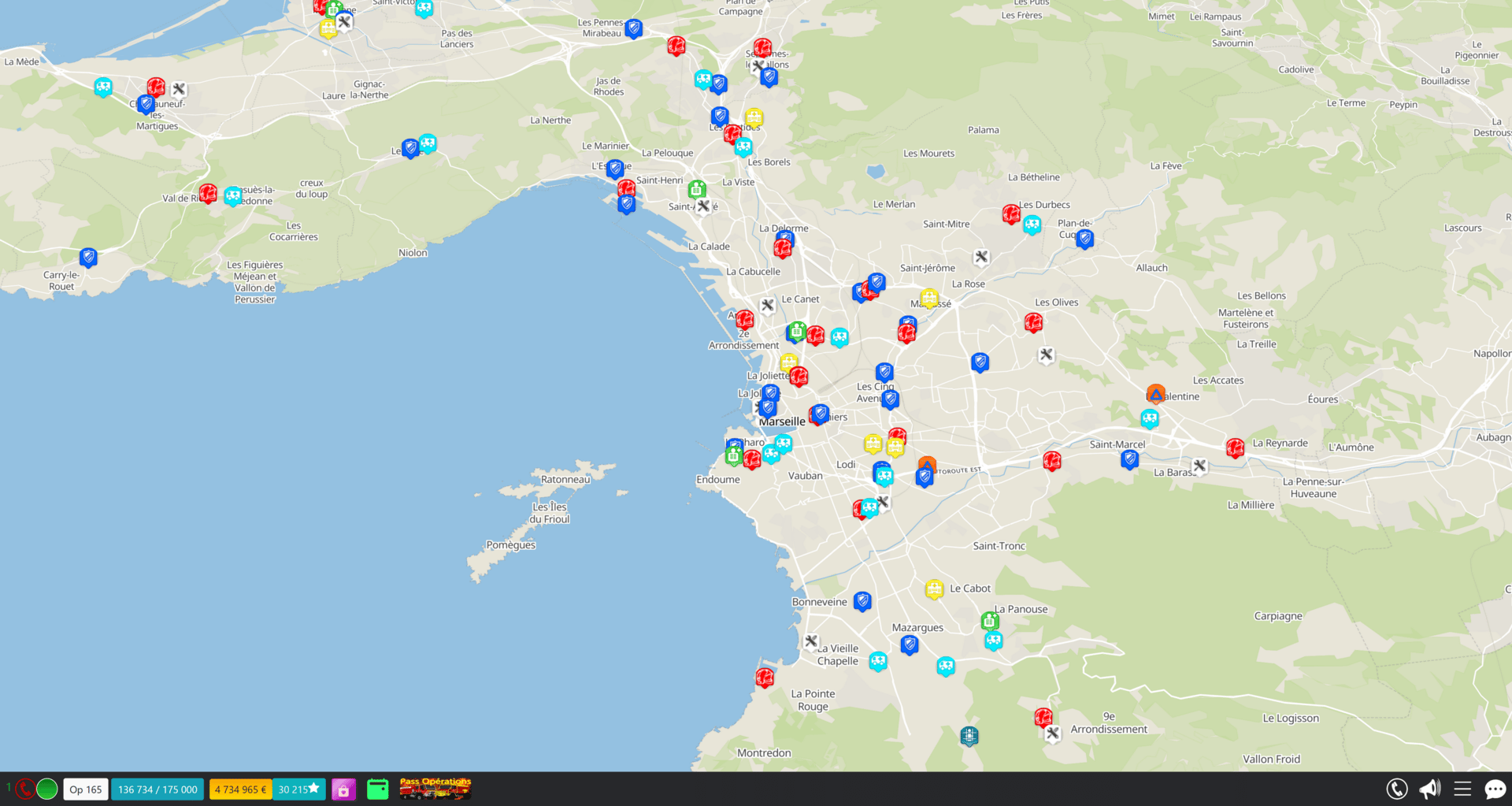Click the Pass Opérations banner
Image resolution: width=1512 pixels, height=806 pixels.
435,789
